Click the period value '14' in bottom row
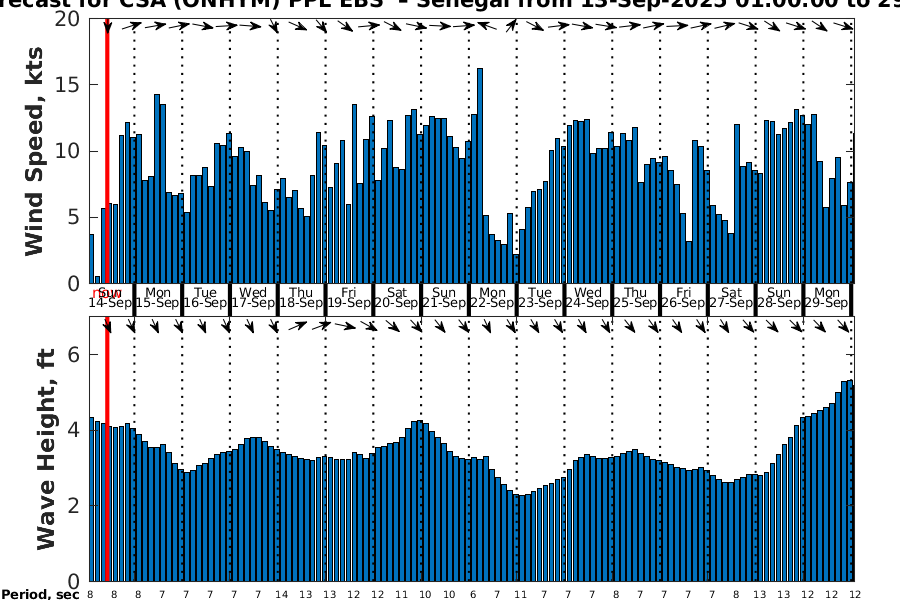The image size is (900, 600). tap(281, 594)
